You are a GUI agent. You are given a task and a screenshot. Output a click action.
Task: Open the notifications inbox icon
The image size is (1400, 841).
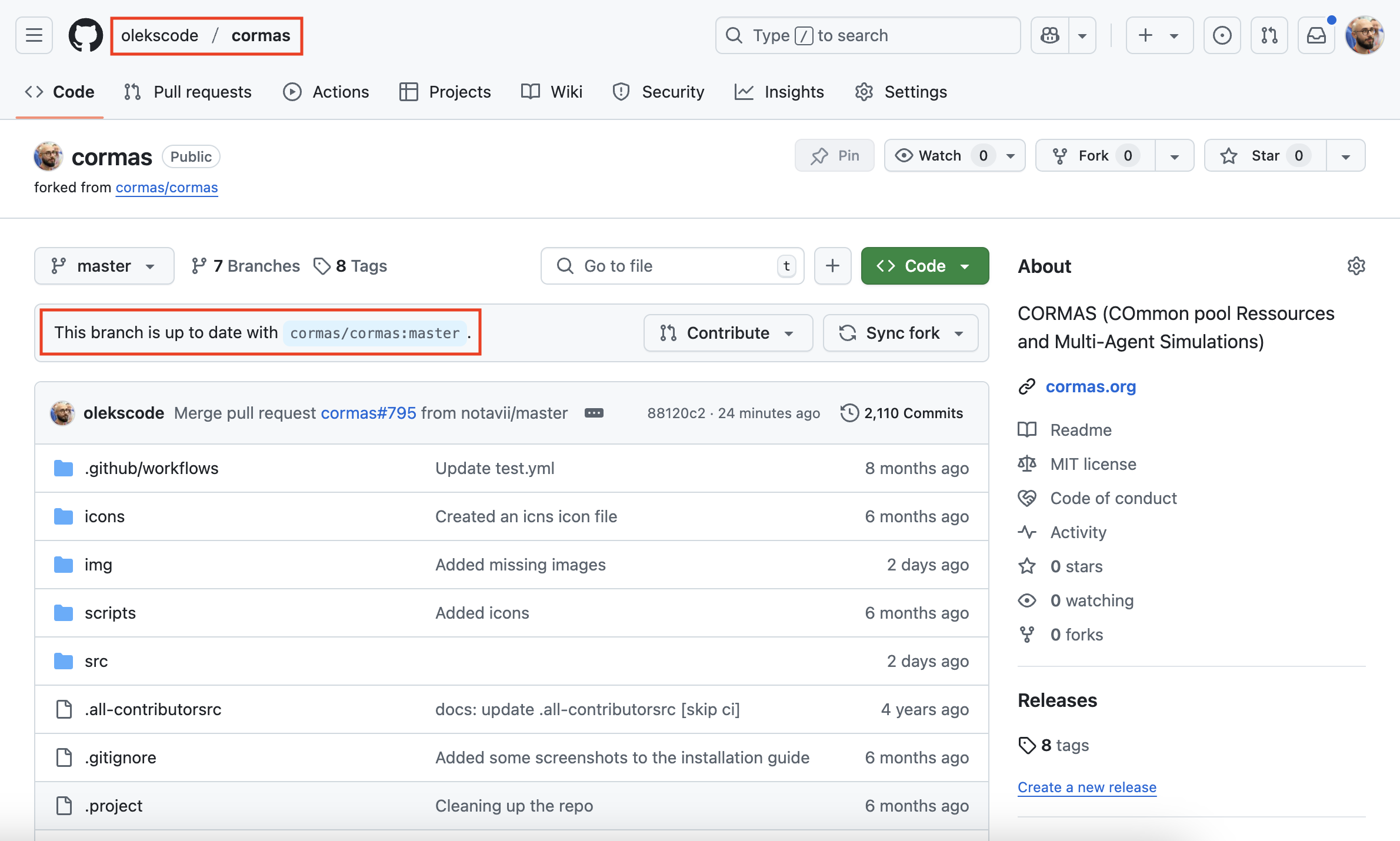[1316, 35]
